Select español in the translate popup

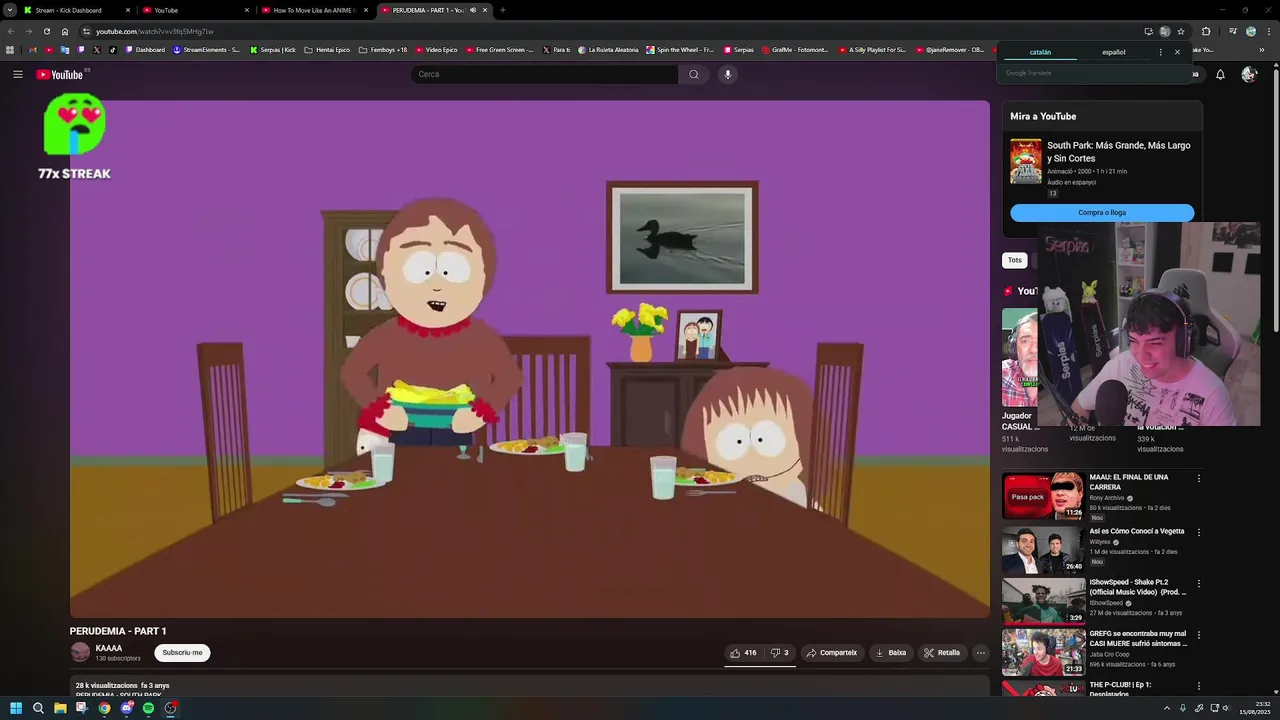pyautogui.click(x=1114, y=52)
